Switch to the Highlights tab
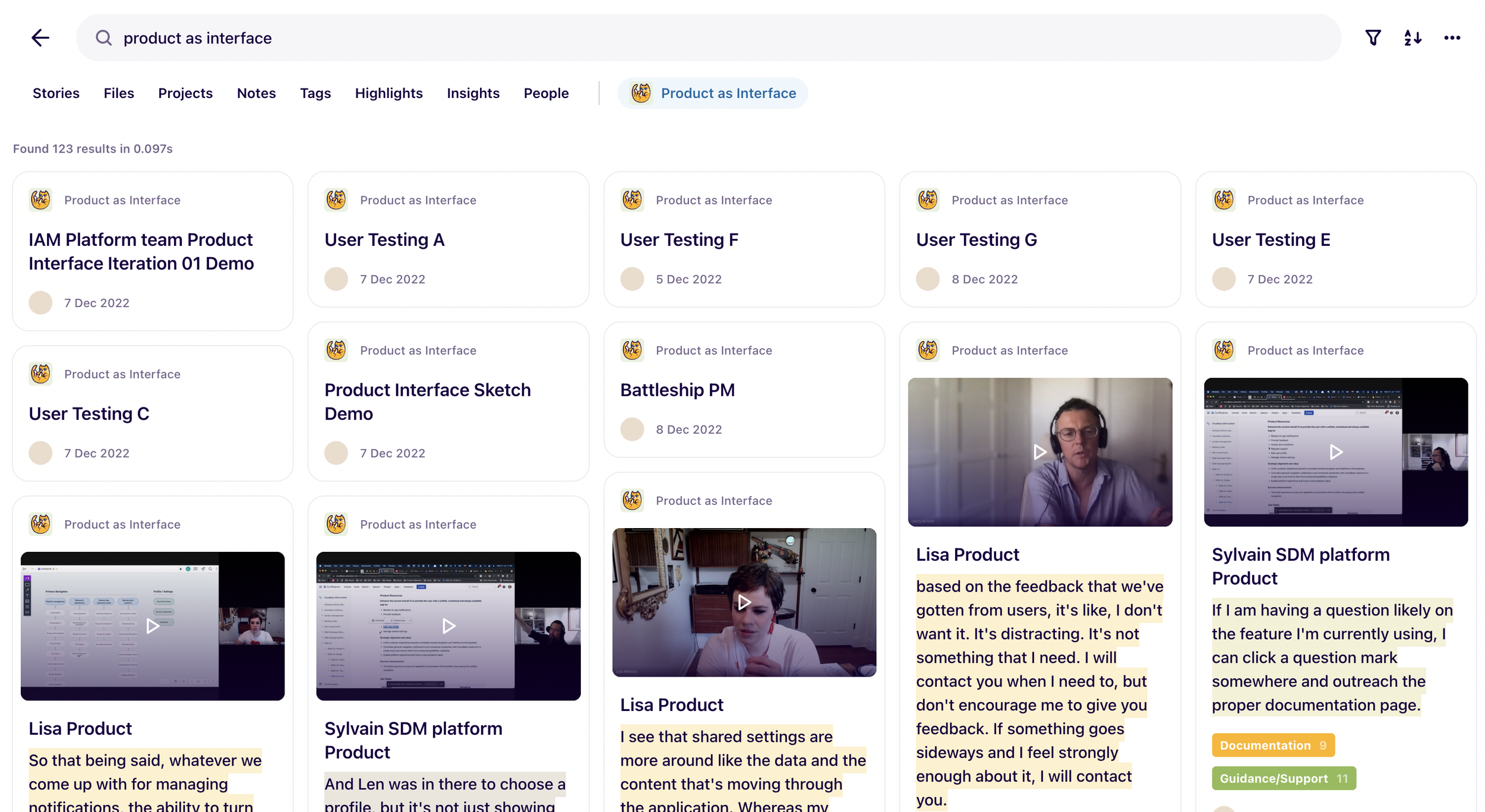 tap(388, 93)
